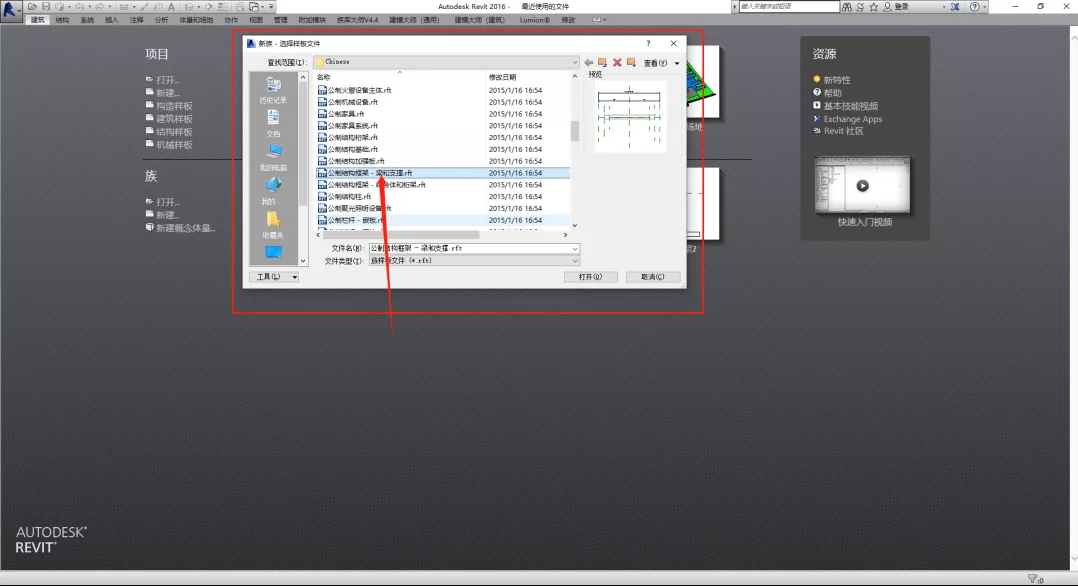
Task: Play the 快速入门视频 thumbnail
Action: (862, 186)
